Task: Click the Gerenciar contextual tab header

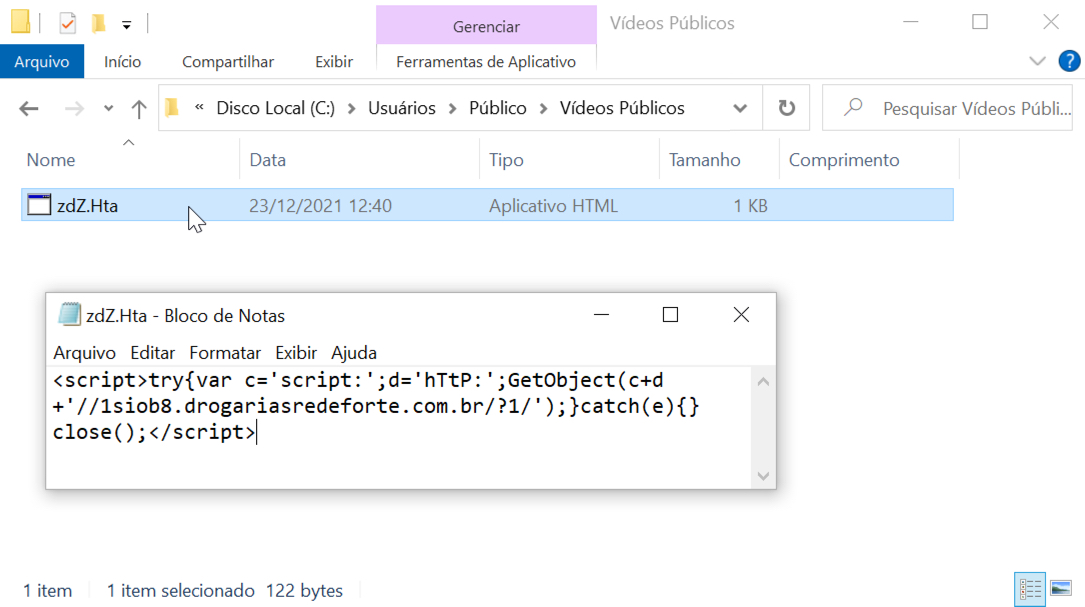Action: pyautogui.click(x=486, y=26)
